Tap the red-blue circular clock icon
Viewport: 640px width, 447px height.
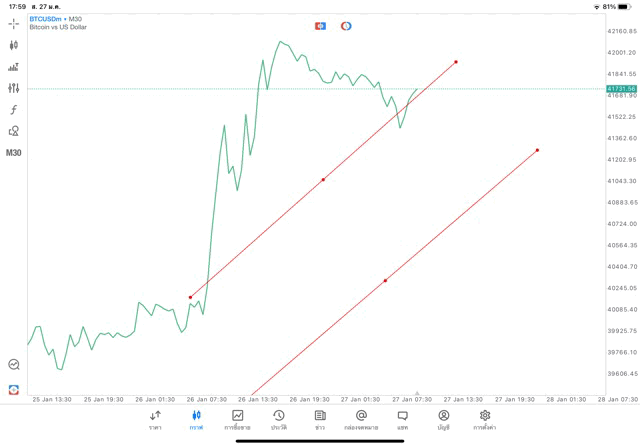346,26
